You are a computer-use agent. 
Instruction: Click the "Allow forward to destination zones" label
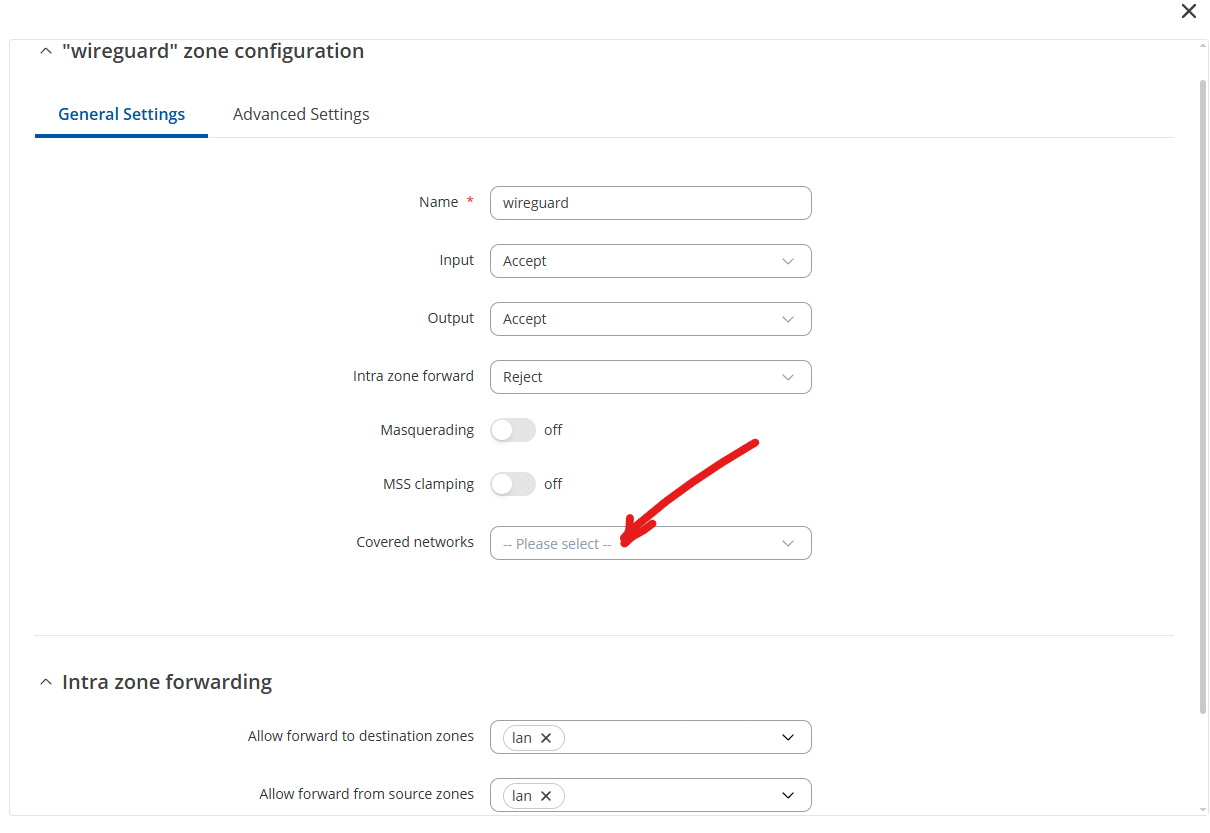tap(361, 736)
